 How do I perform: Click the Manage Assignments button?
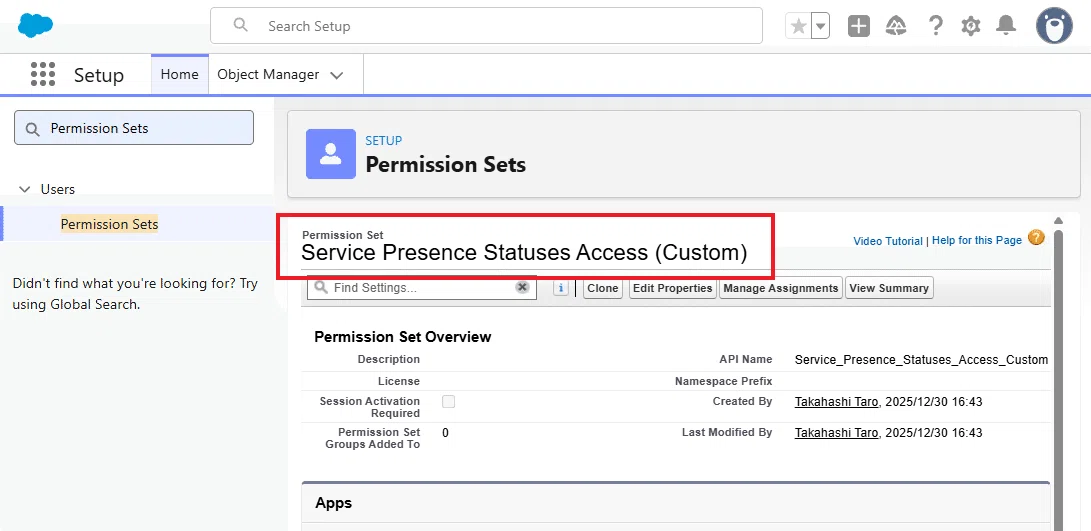[x=781, y=288]
